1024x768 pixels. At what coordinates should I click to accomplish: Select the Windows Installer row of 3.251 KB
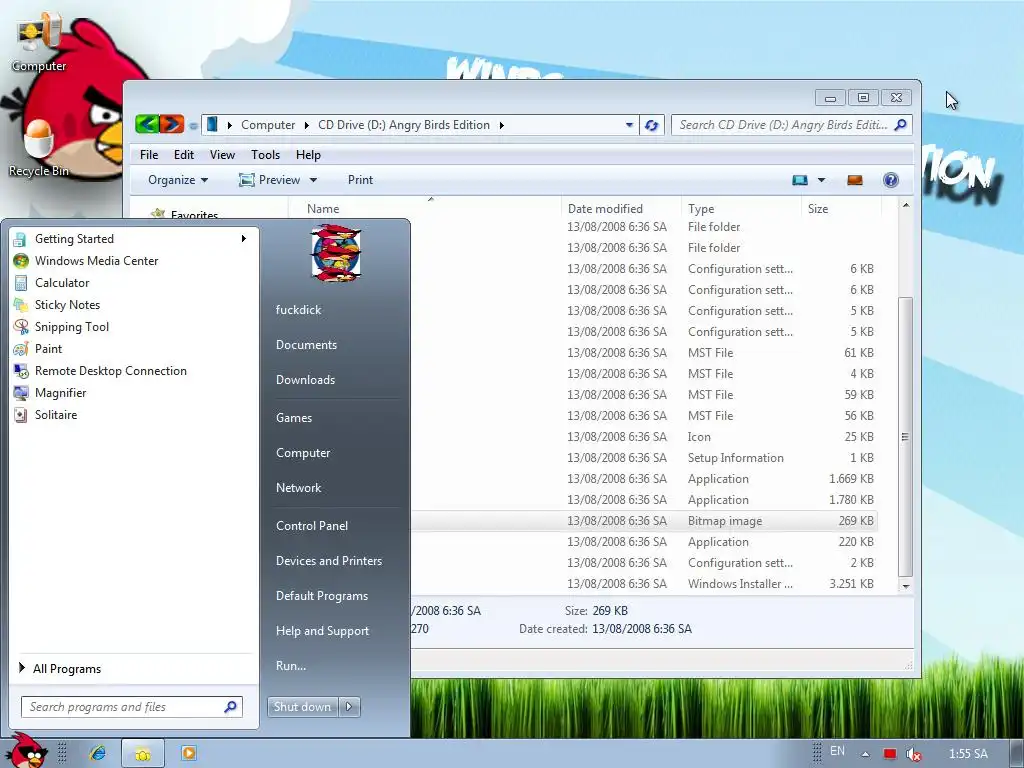(x=643, y=584)
